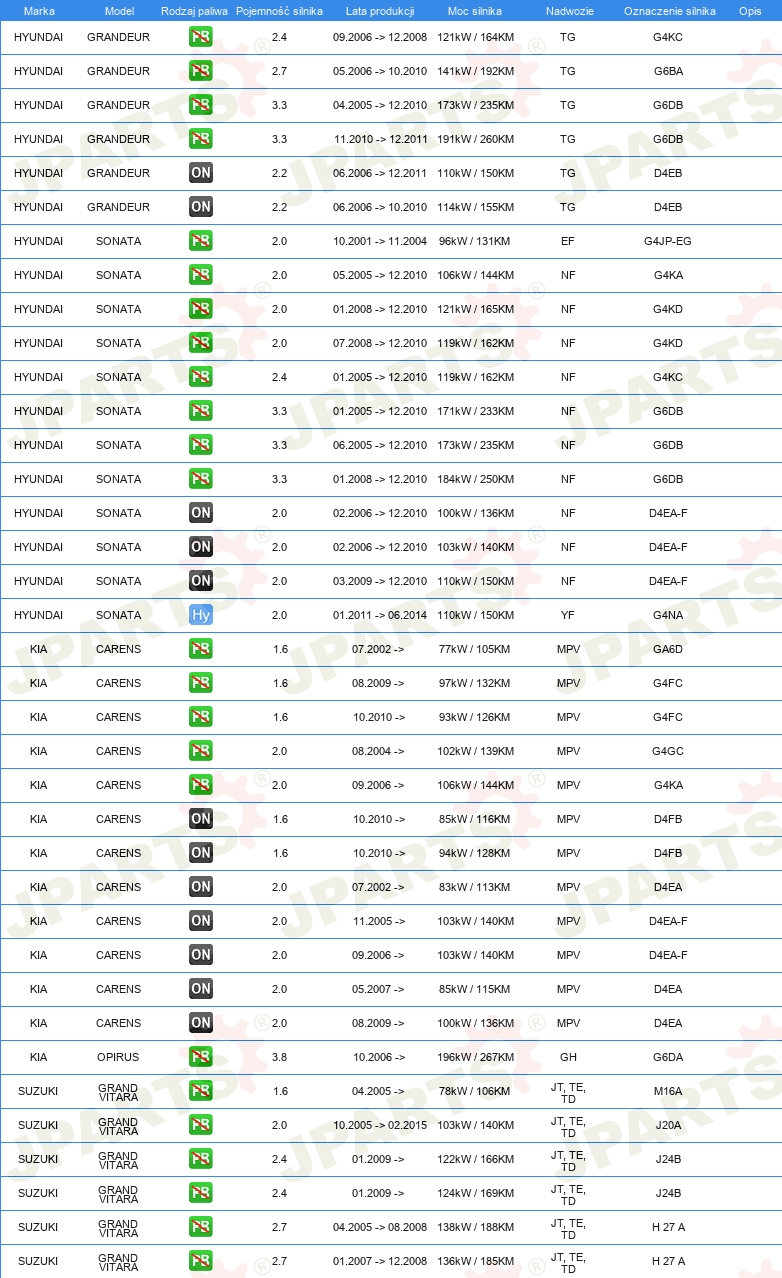Click the Model column header
This screenshot has width=782, height=1278.
click(119, 11)
